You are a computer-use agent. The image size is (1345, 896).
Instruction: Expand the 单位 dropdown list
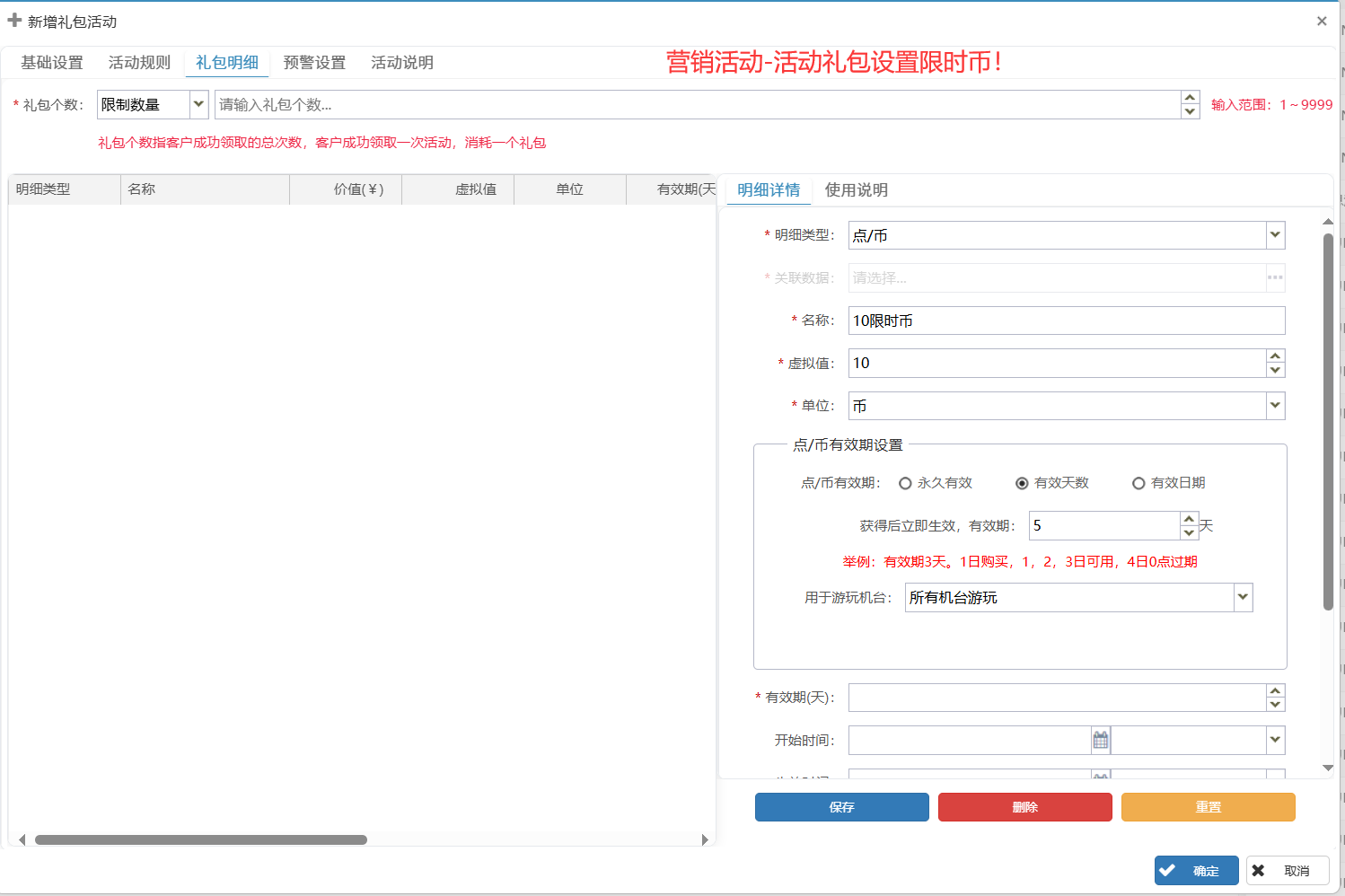coord(1275,406)
